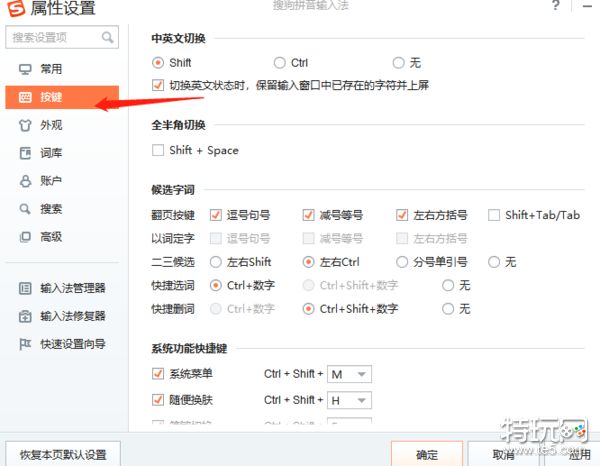Click the help question mark icon

(x=555, y=7)
